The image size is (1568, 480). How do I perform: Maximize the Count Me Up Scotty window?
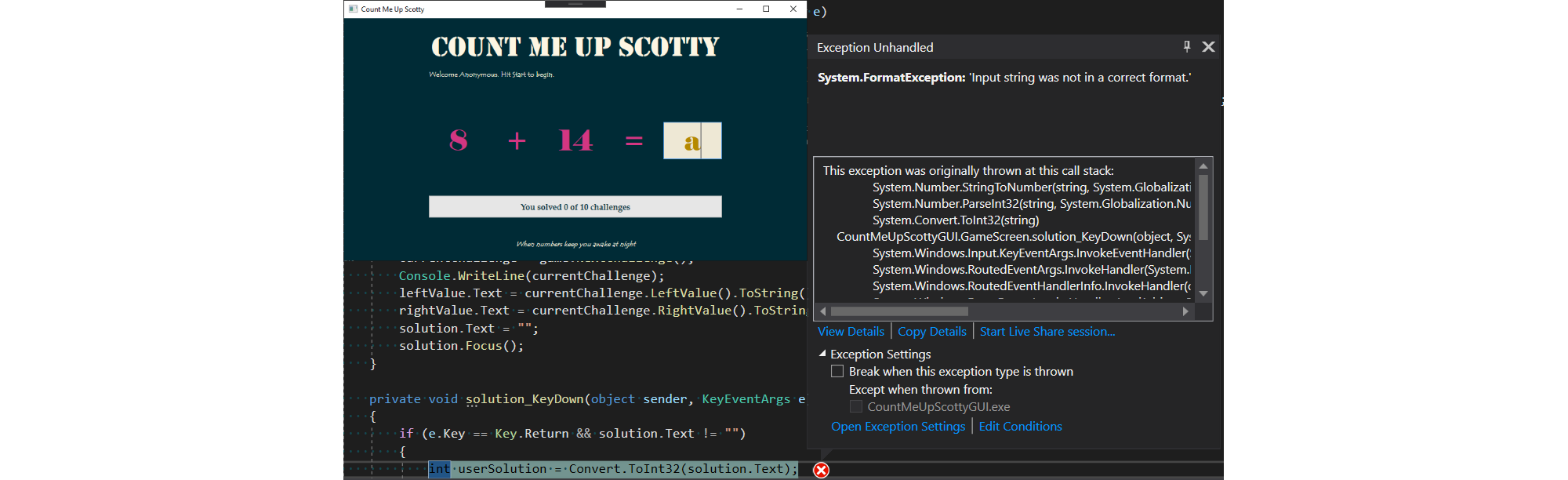point(766,9)
